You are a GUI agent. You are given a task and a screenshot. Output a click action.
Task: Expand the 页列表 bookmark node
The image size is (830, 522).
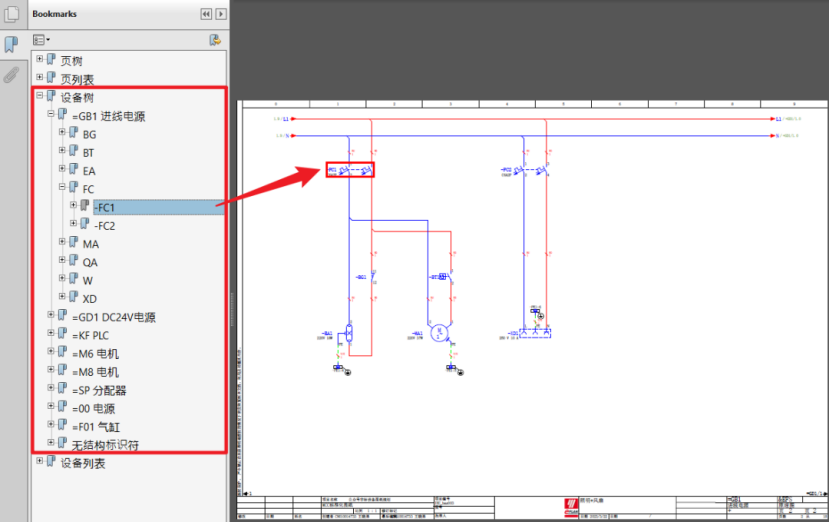coord(40,77)
